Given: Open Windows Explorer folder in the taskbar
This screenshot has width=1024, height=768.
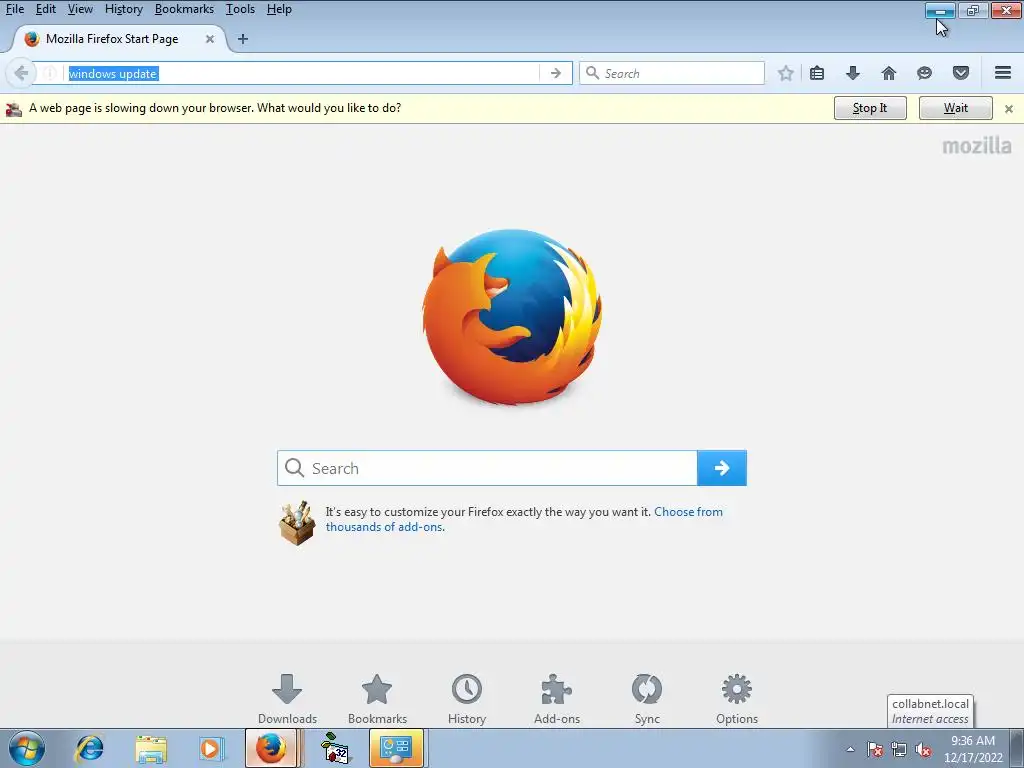Looking at the screenshot, I should (x=151, y=748).
